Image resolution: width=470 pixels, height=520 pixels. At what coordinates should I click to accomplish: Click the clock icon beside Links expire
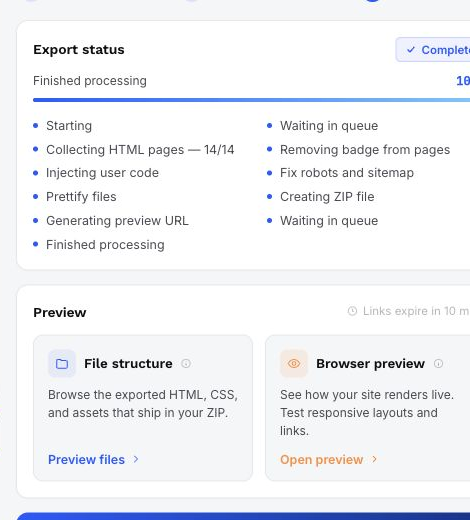[352, 311]
